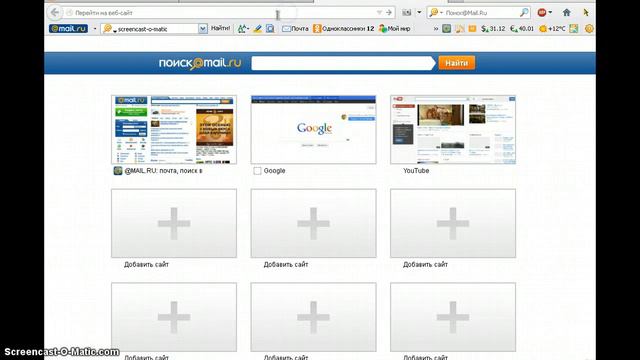The height and width of the screenshot is (360, 640).
Task: Click the mail.ru logo on the toolbar
Action: click(68, 29)
